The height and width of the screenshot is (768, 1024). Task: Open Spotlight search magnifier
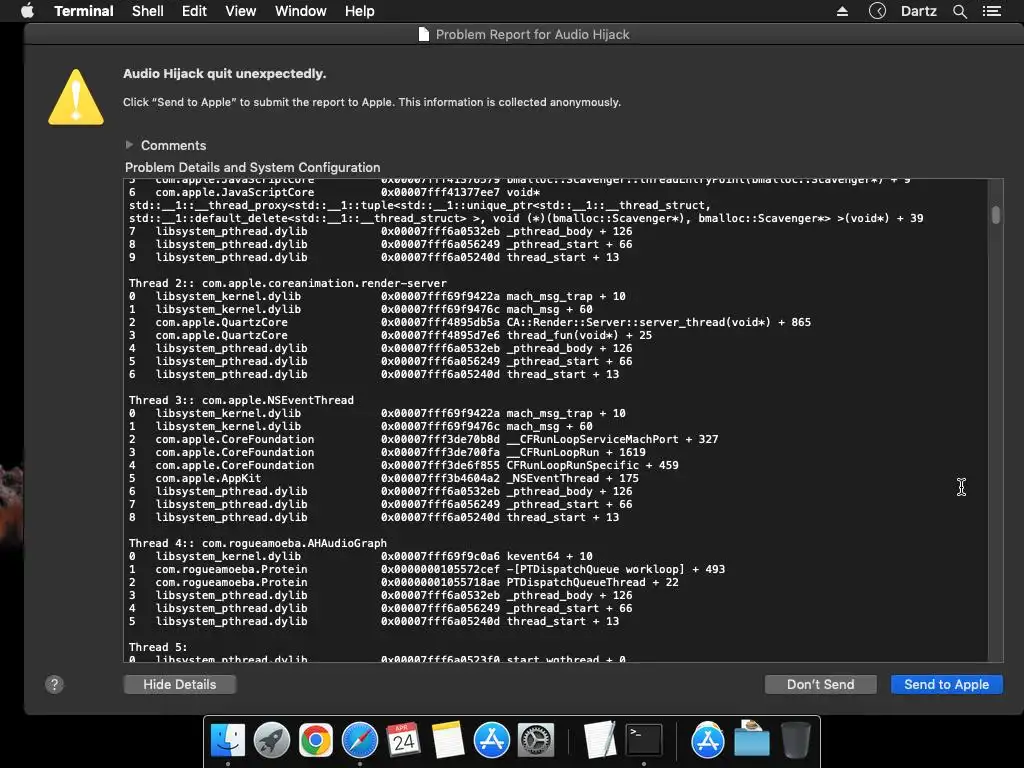click(x=959, y=11)
